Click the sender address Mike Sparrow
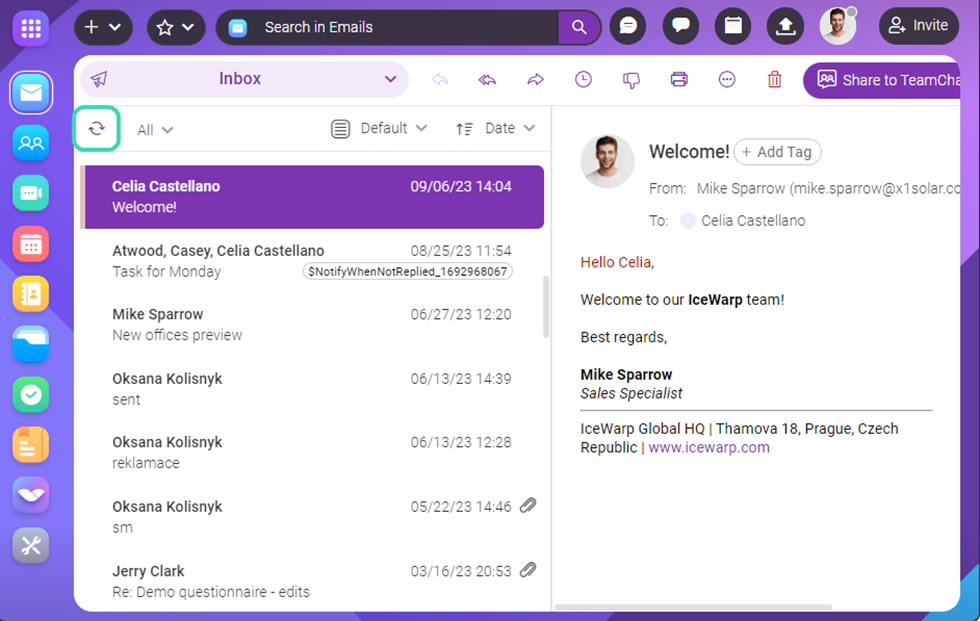The height and width of the screenshot is (621, 980). pyautogui.click(x=828, y=189)
